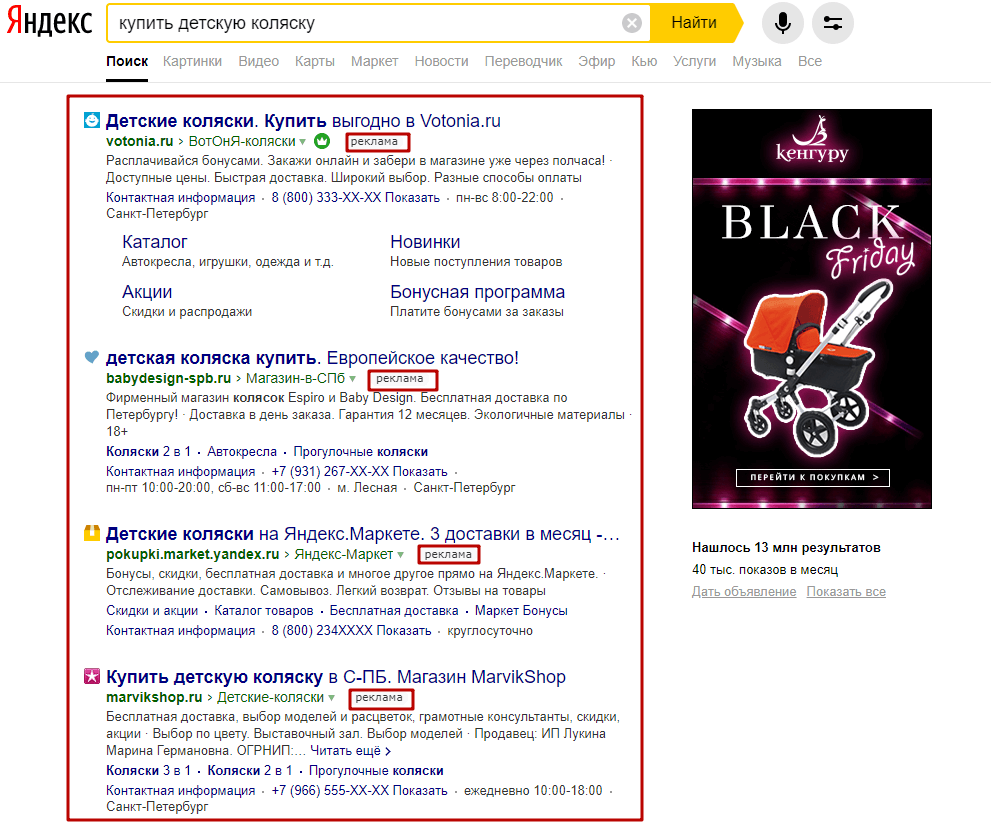Click the blue heart favicon for babydesign
Screen dimensions: 991x825
tap(92, 357)
